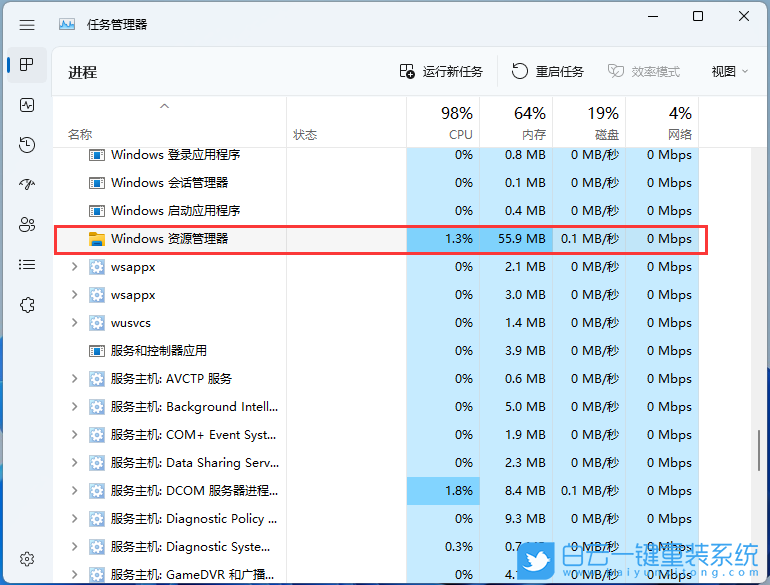This screenshot has height=585, width=770.
Task: Sort by the 名称 column header
Action: (169, 122)
